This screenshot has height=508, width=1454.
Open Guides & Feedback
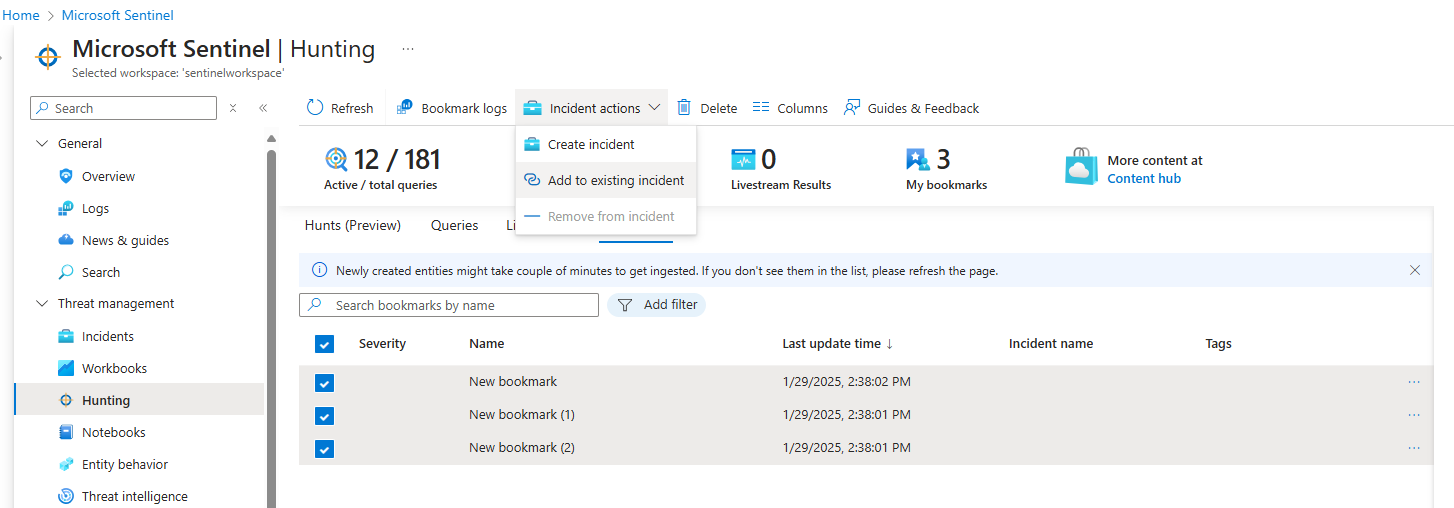click(911, 108)
